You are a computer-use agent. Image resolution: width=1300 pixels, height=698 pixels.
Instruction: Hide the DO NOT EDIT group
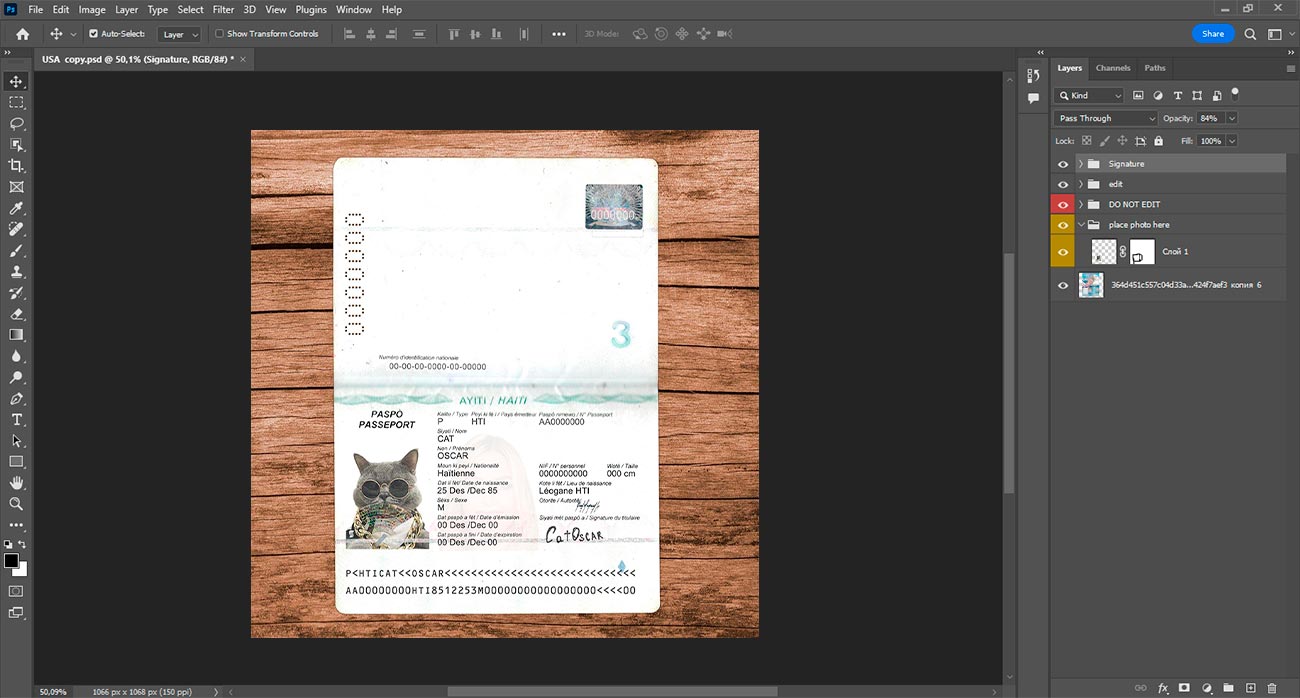click(x=1063, y=204)
